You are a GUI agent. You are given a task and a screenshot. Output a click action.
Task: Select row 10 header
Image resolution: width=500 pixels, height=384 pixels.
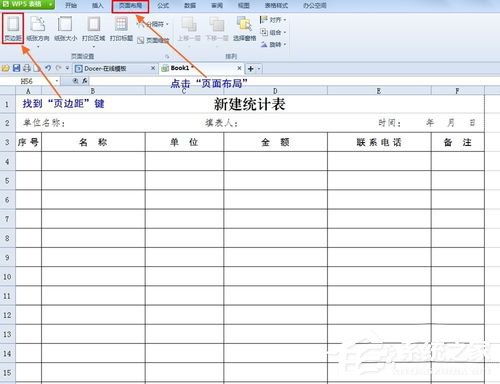[x=7, y=277]
